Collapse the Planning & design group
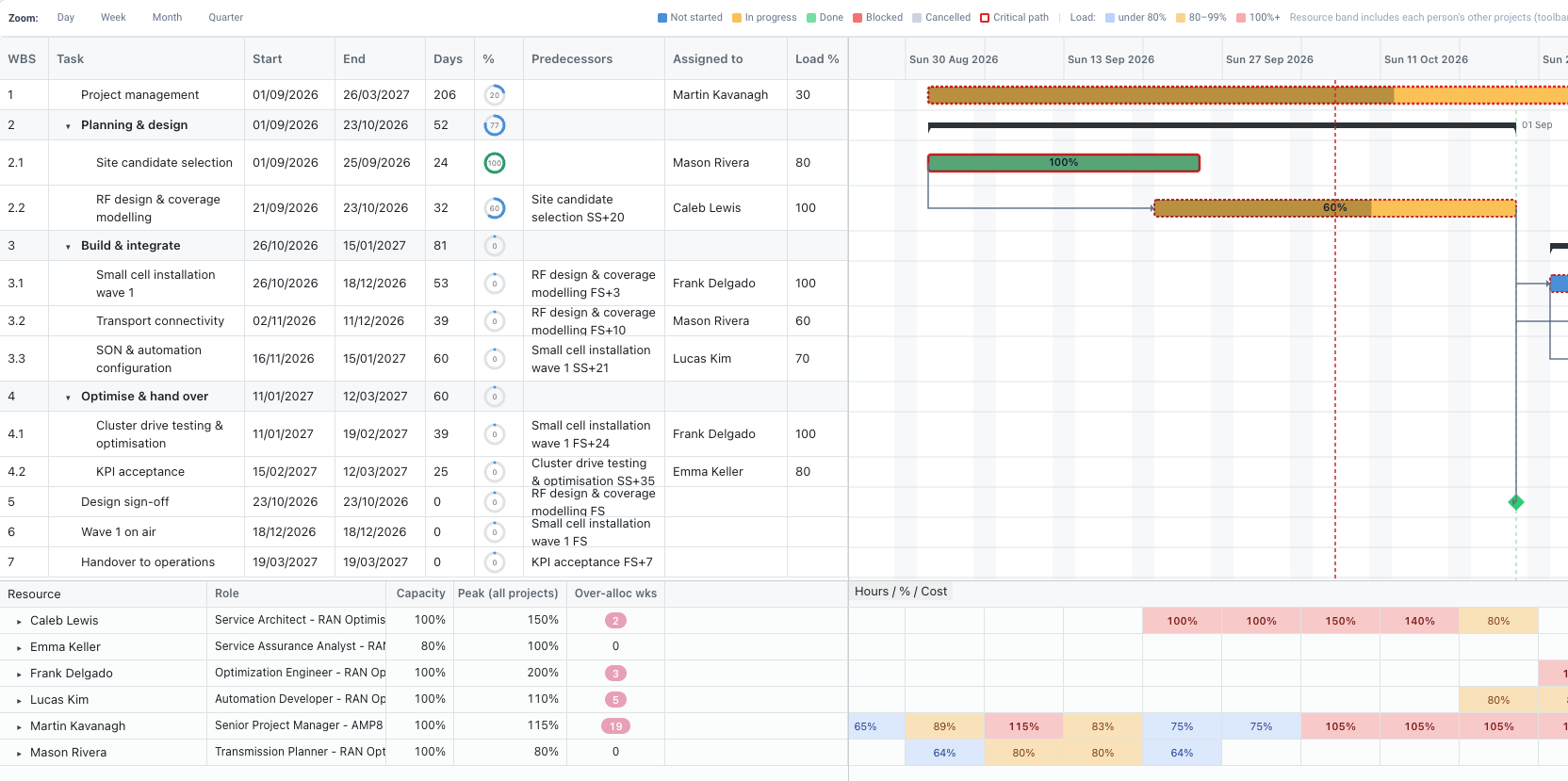 pyautogui.click(x=68, y=126)
